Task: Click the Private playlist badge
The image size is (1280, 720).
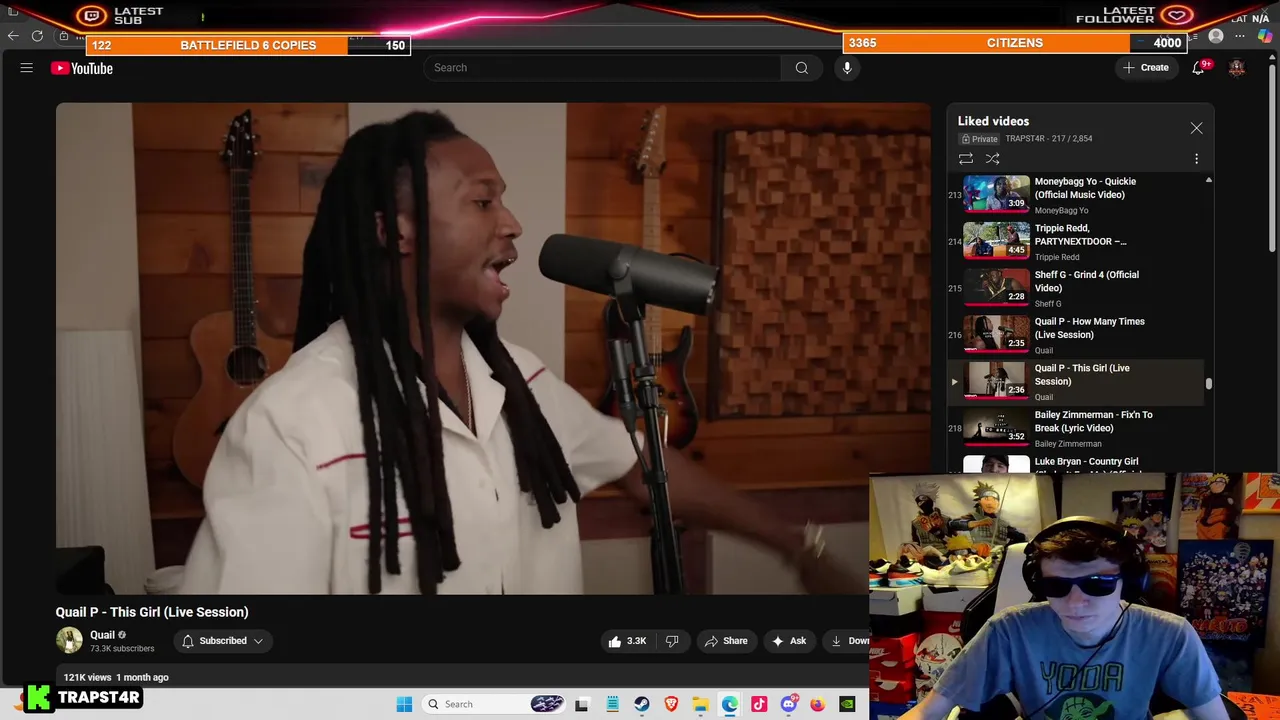Action: click(980, 139)
